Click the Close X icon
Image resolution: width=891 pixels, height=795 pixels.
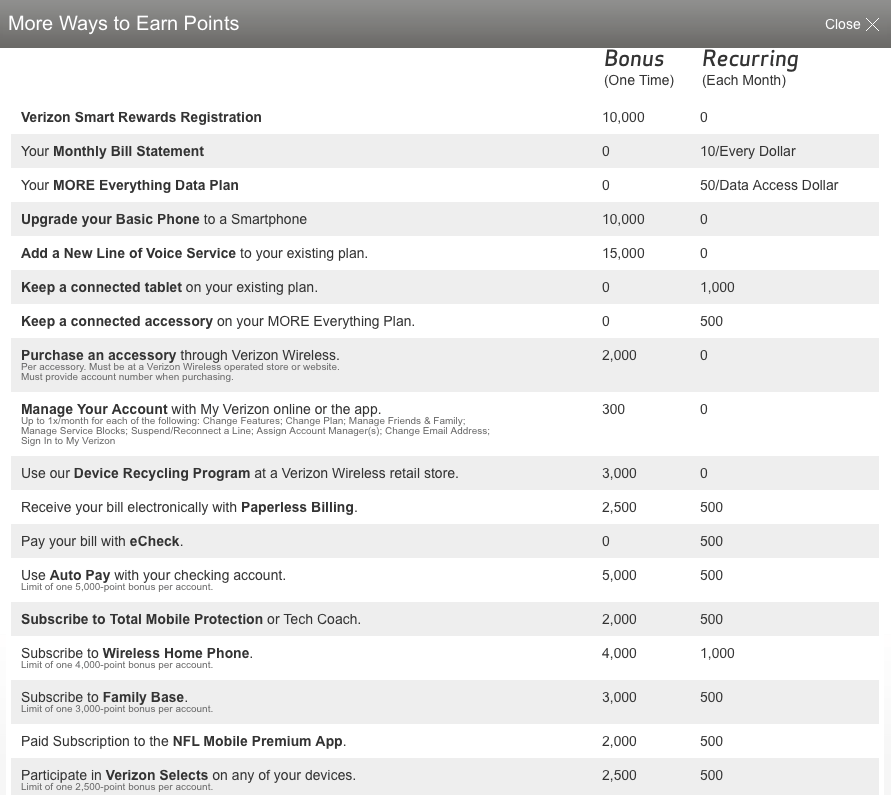click(x=872, y=24)
